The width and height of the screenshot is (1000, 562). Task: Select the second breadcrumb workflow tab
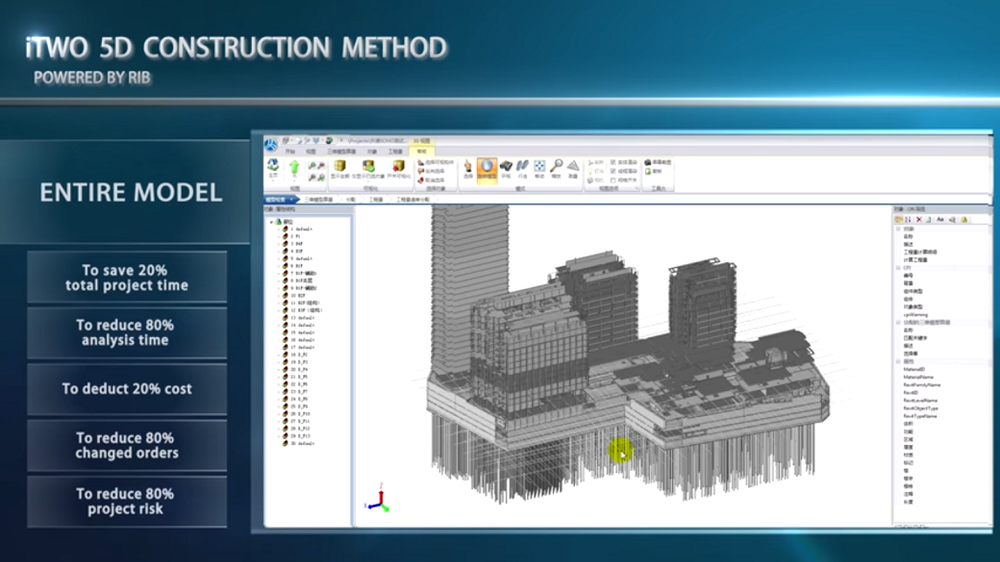(x=318, y=199)
